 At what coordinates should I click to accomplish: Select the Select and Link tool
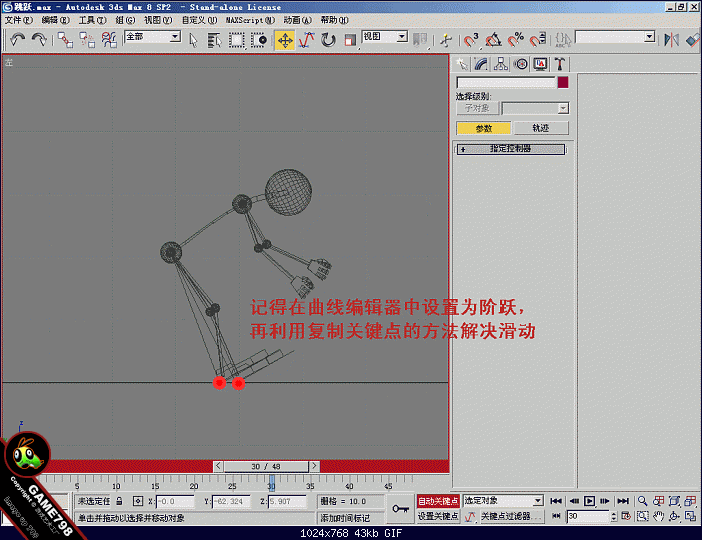[x=65, y=40]
